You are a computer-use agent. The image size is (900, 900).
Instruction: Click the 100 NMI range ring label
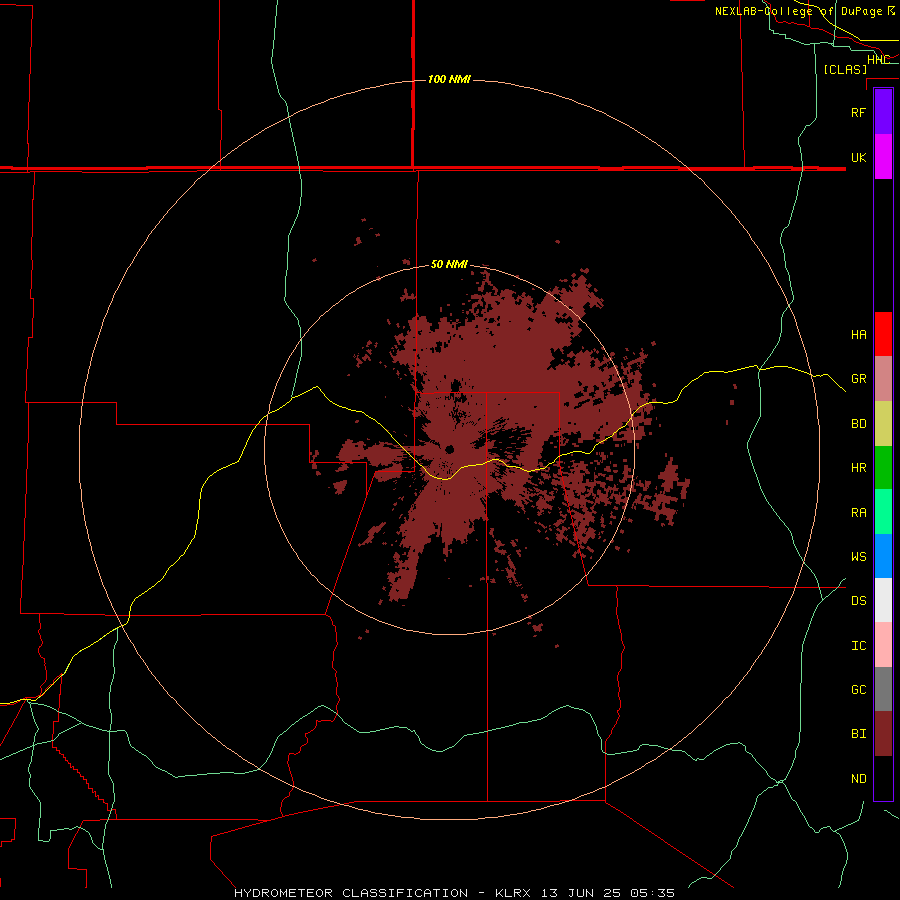(x=449, y=79)
